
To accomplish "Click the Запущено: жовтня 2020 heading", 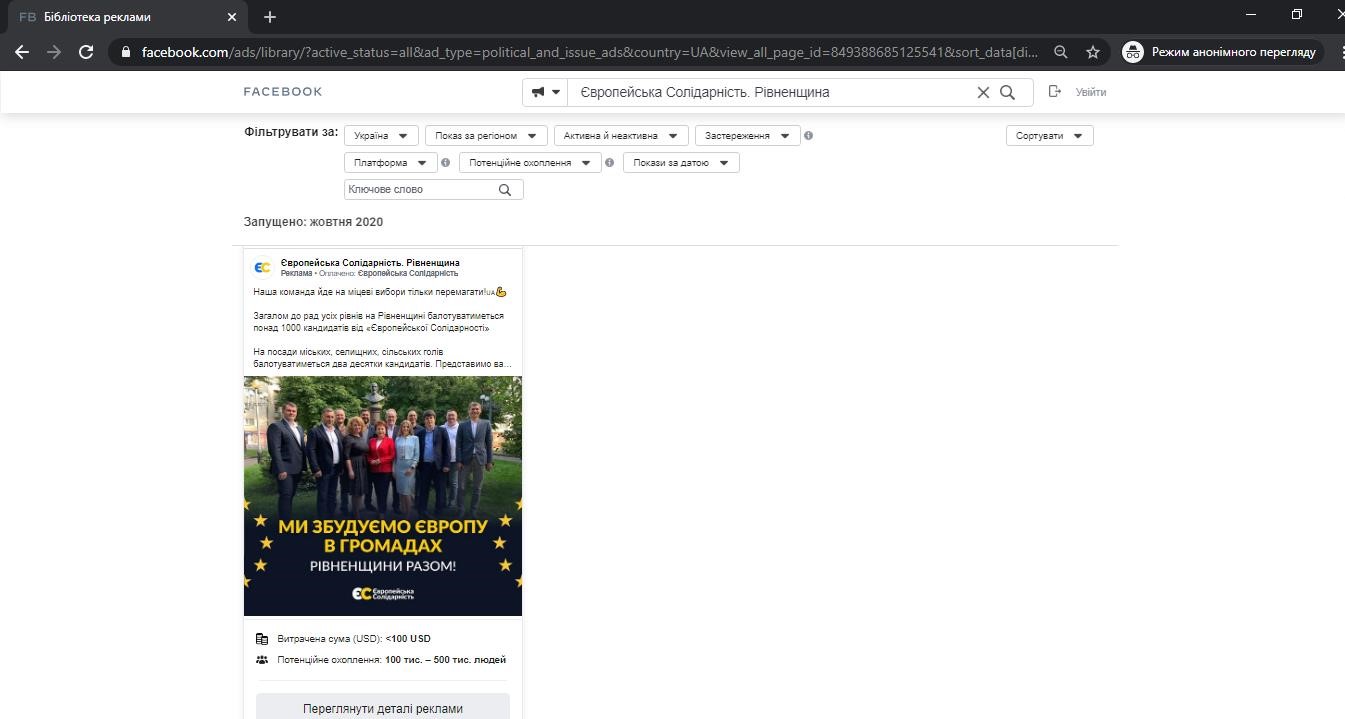I will (313, 222).
